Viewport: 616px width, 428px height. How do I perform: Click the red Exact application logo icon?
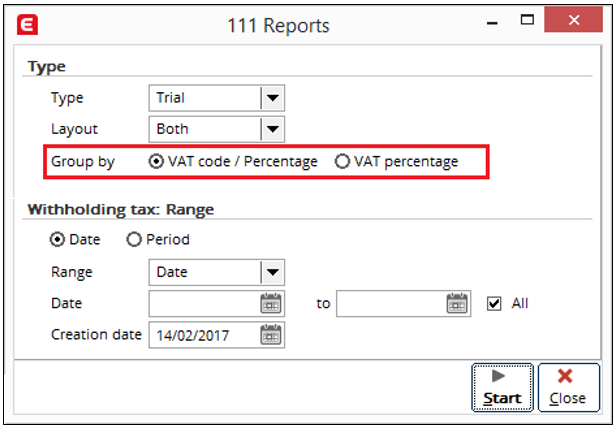point(28,24)
